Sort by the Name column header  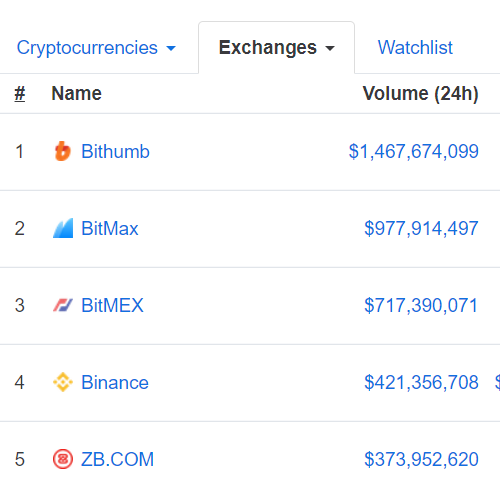(76, 93)
